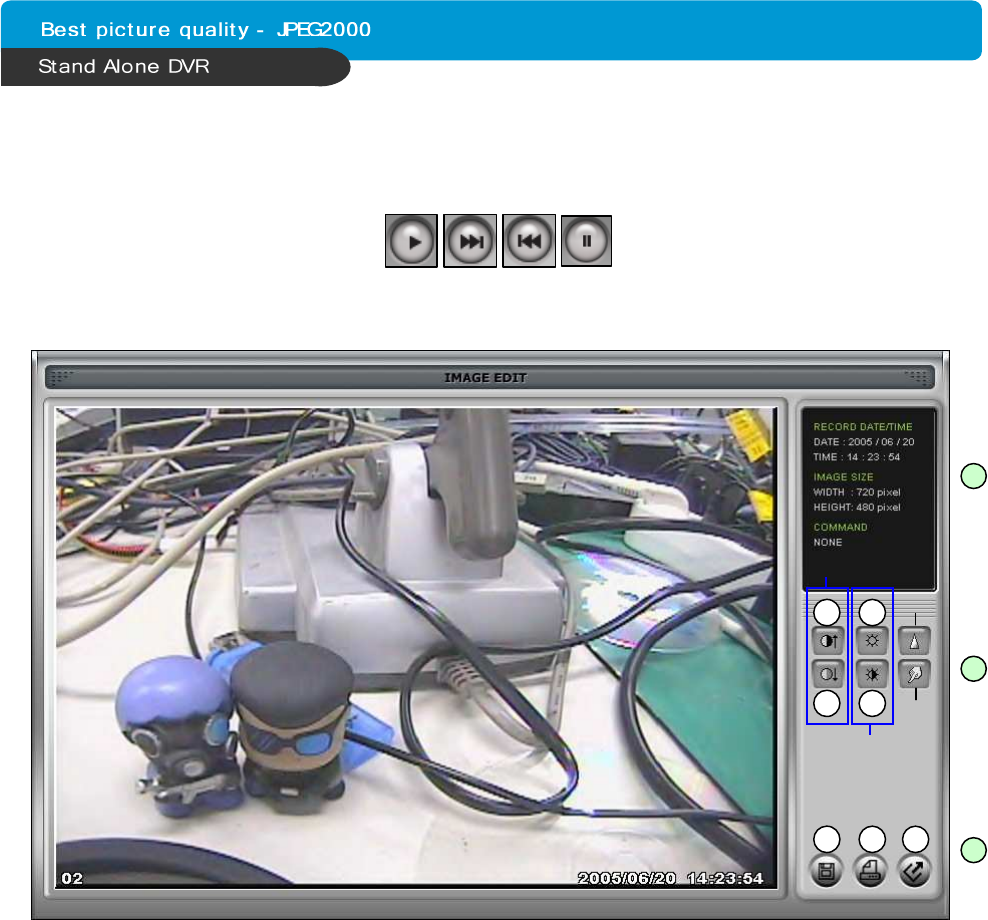Click the fast-forward skip button
The image size is (988, 920).
click(470, 241)
